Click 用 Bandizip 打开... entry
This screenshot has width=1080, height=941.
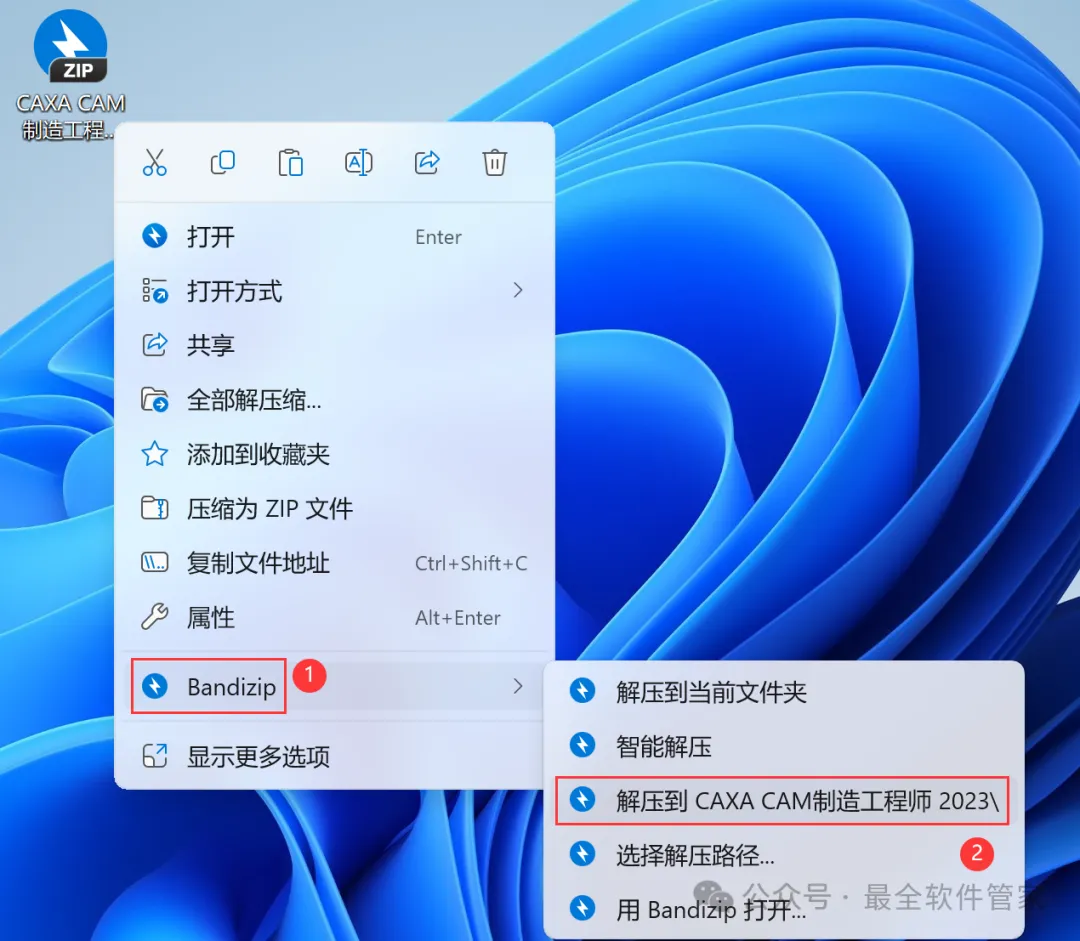point(784,909)
